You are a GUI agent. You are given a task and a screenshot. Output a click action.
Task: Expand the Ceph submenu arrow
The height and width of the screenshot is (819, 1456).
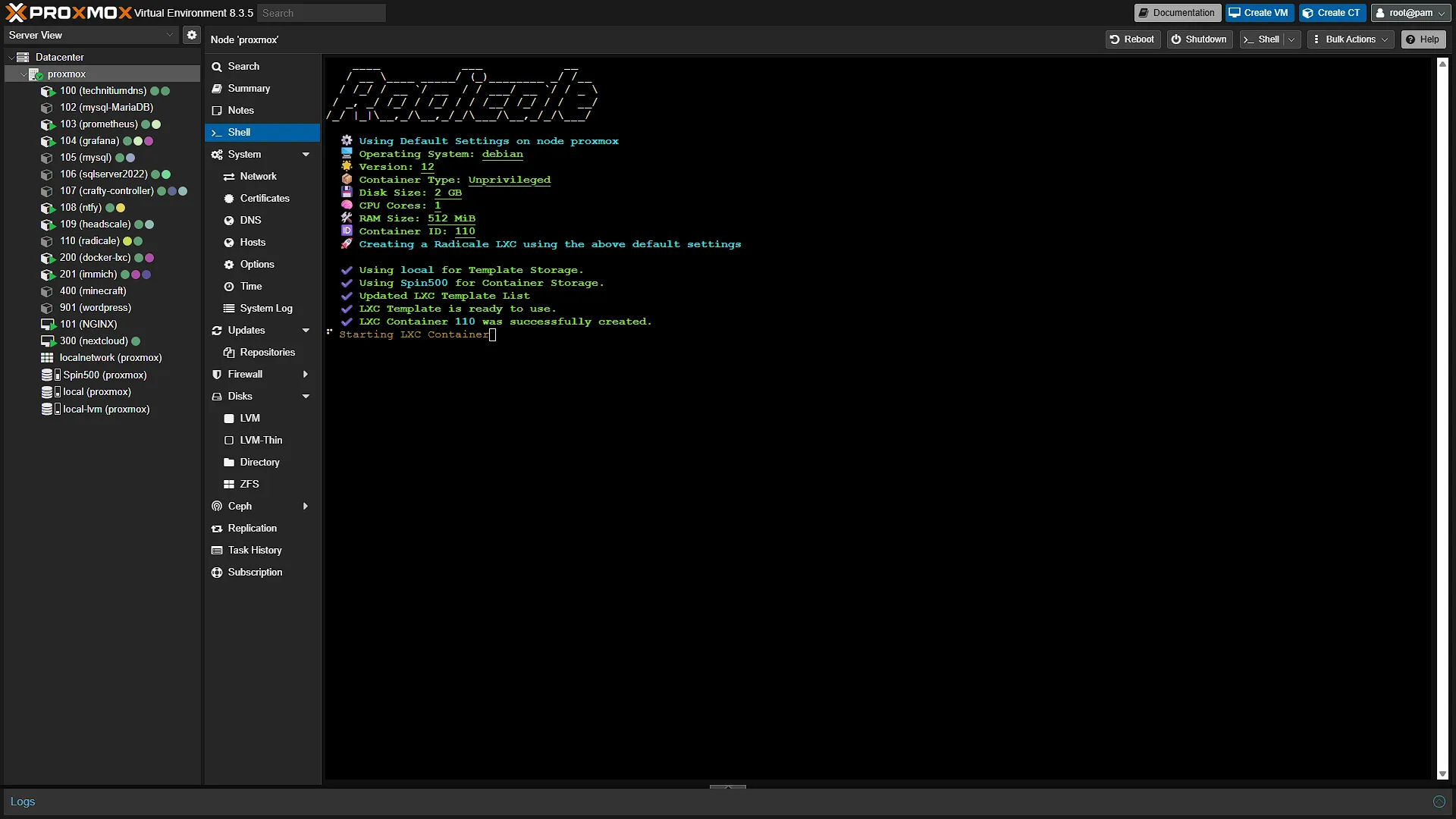(306, 507)
